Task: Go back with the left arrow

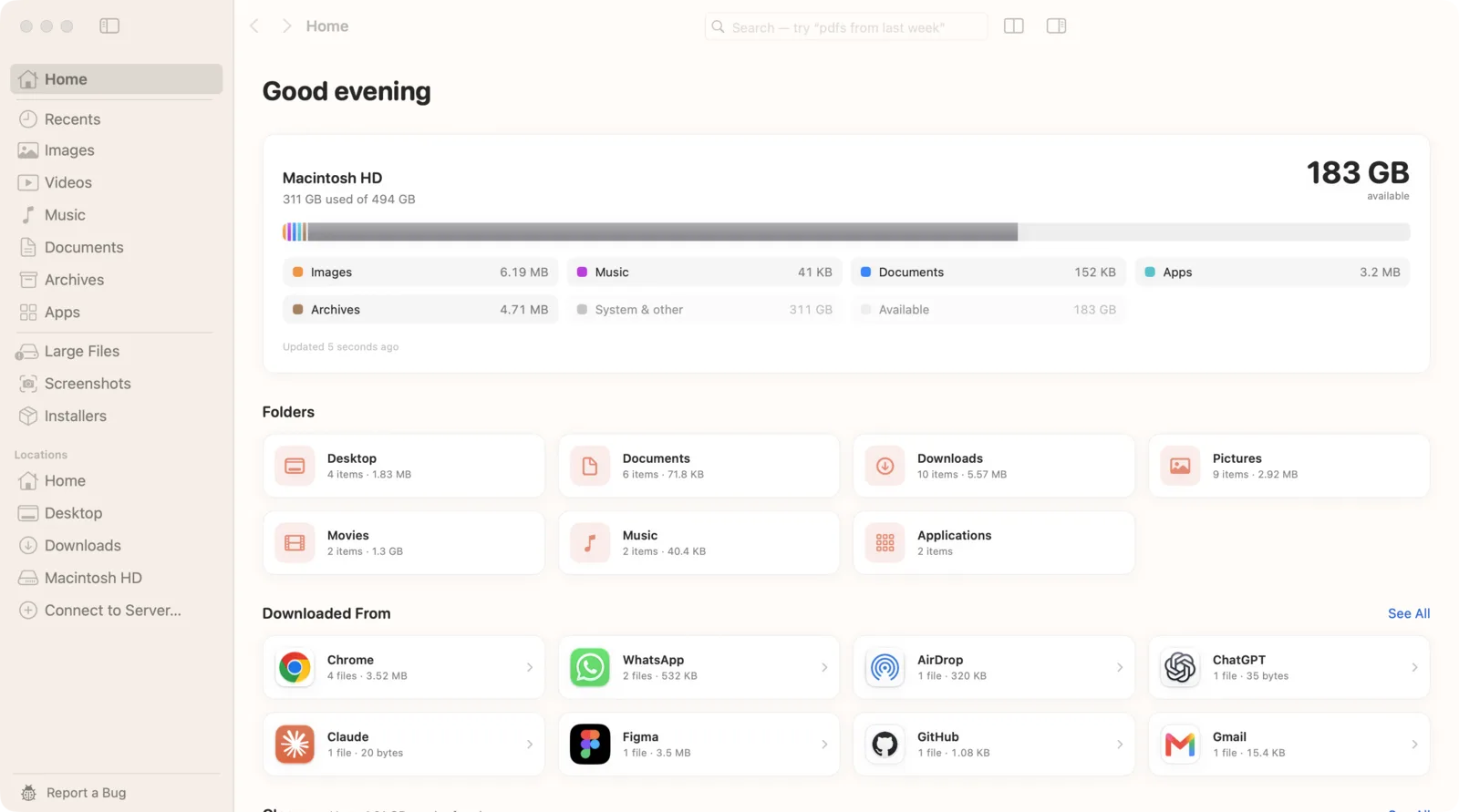Action: [254, 26]
